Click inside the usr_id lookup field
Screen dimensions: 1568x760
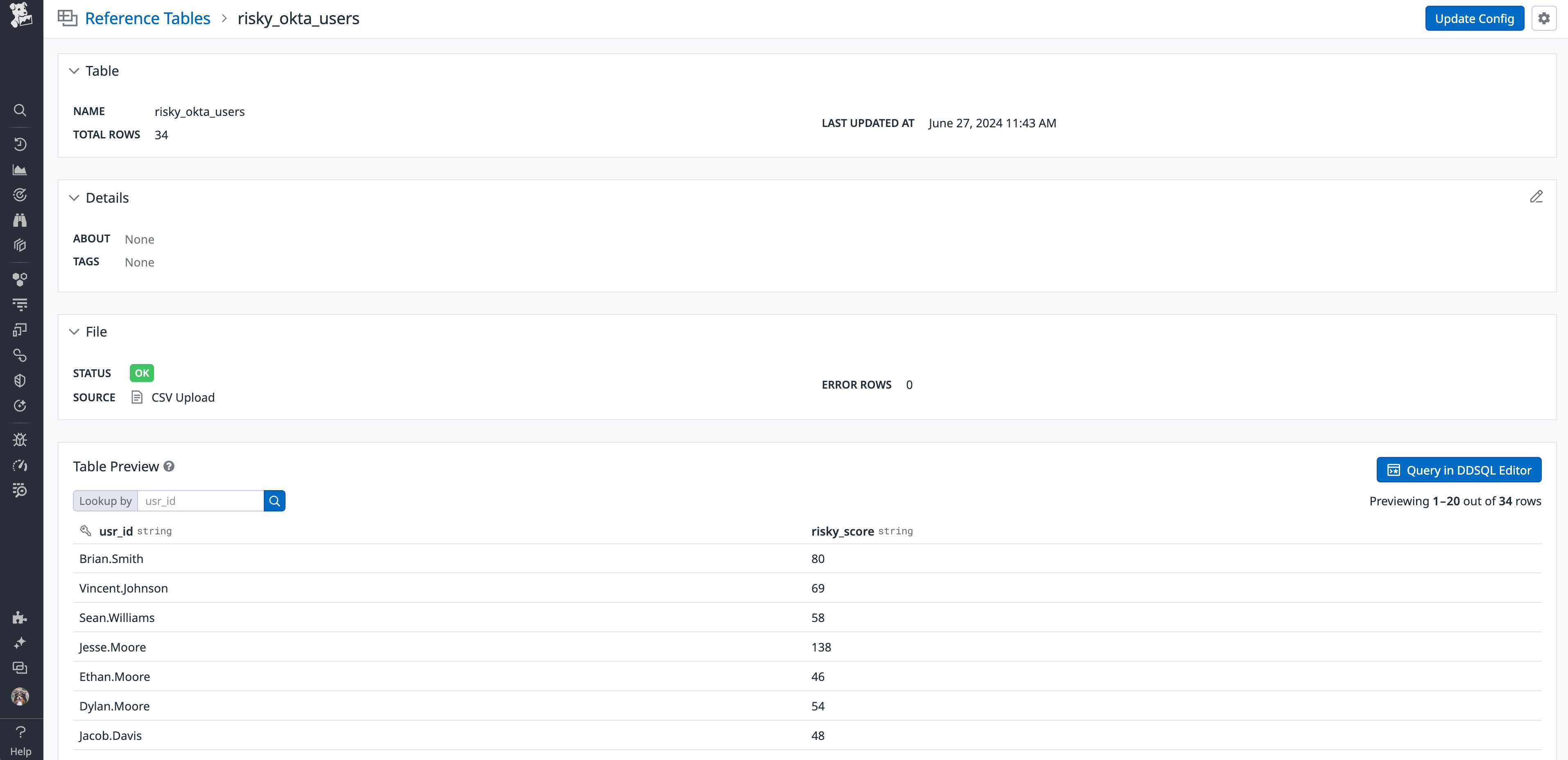201,500
